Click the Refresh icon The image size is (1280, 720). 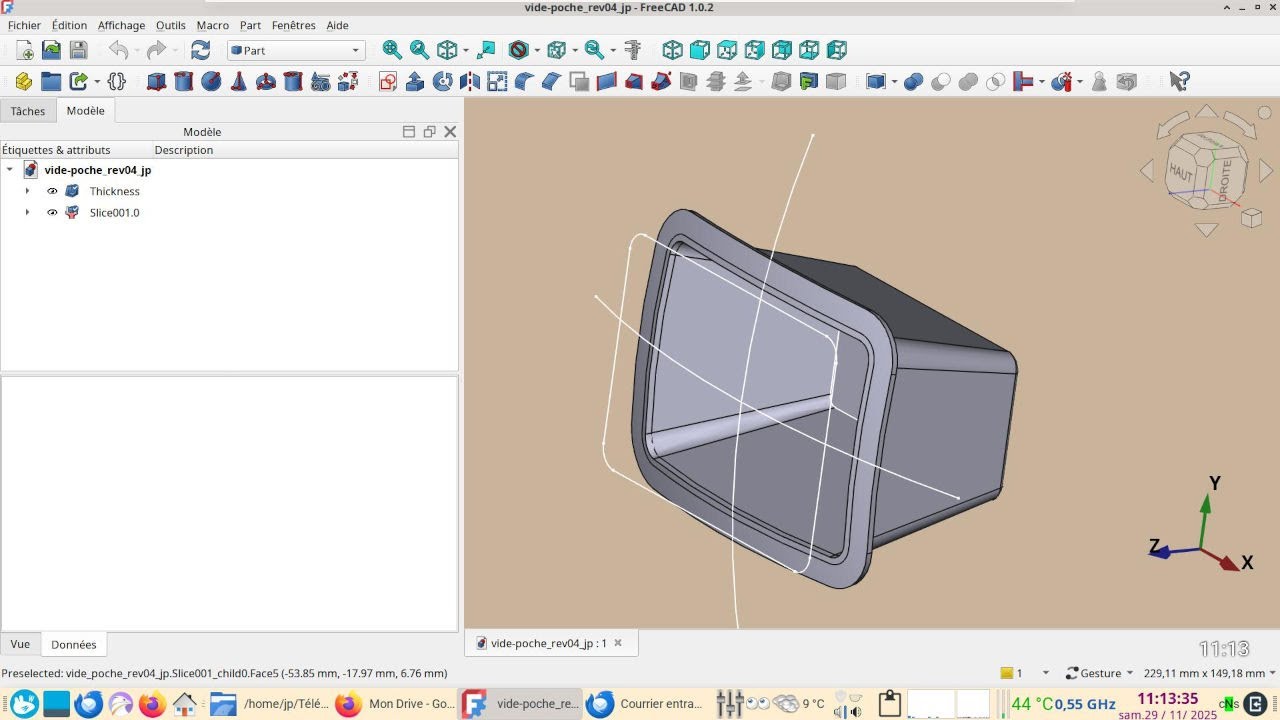(200, 50)
